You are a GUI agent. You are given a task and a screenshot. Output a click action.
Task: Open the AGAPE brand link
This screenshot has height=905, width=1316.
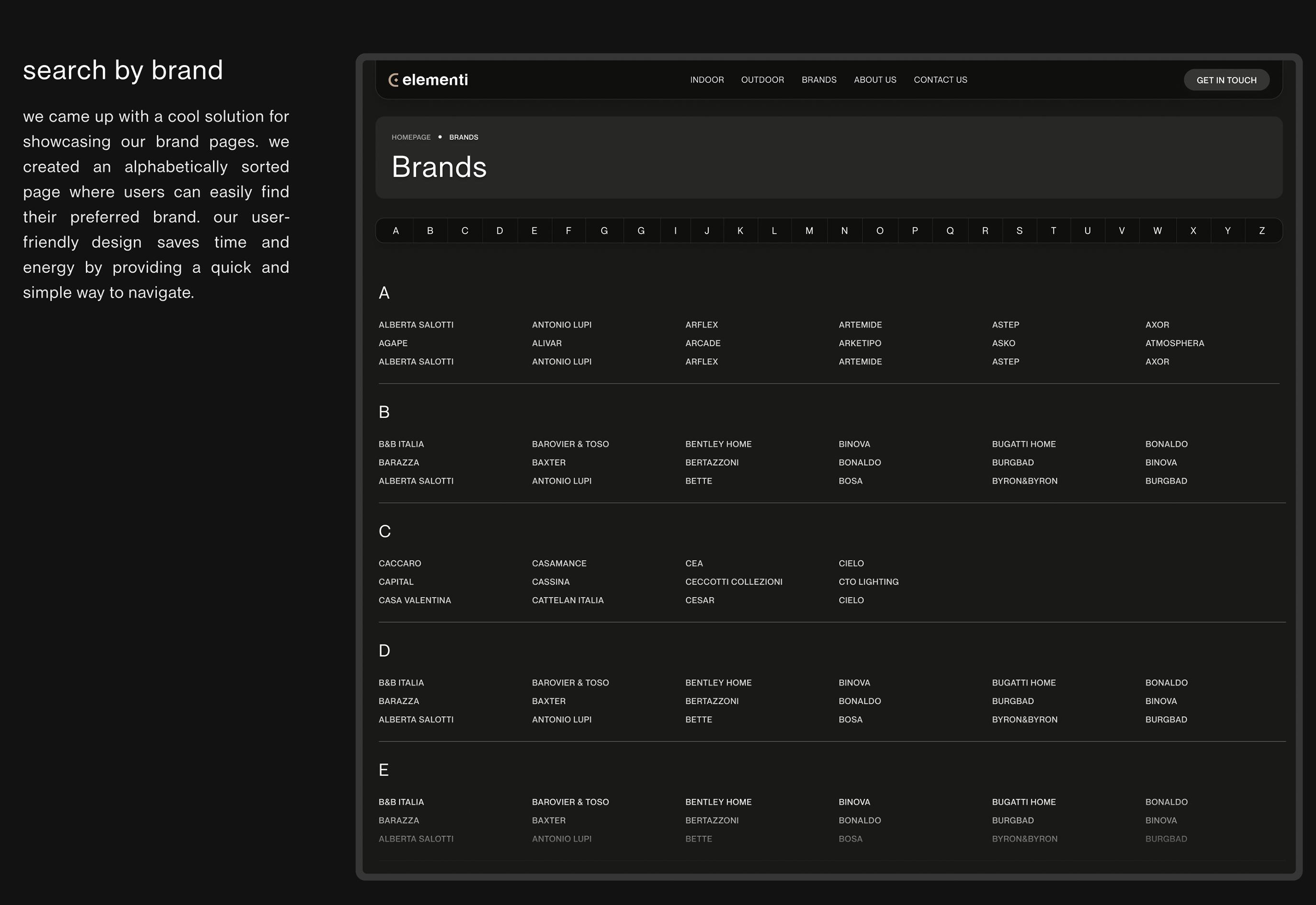393,343
